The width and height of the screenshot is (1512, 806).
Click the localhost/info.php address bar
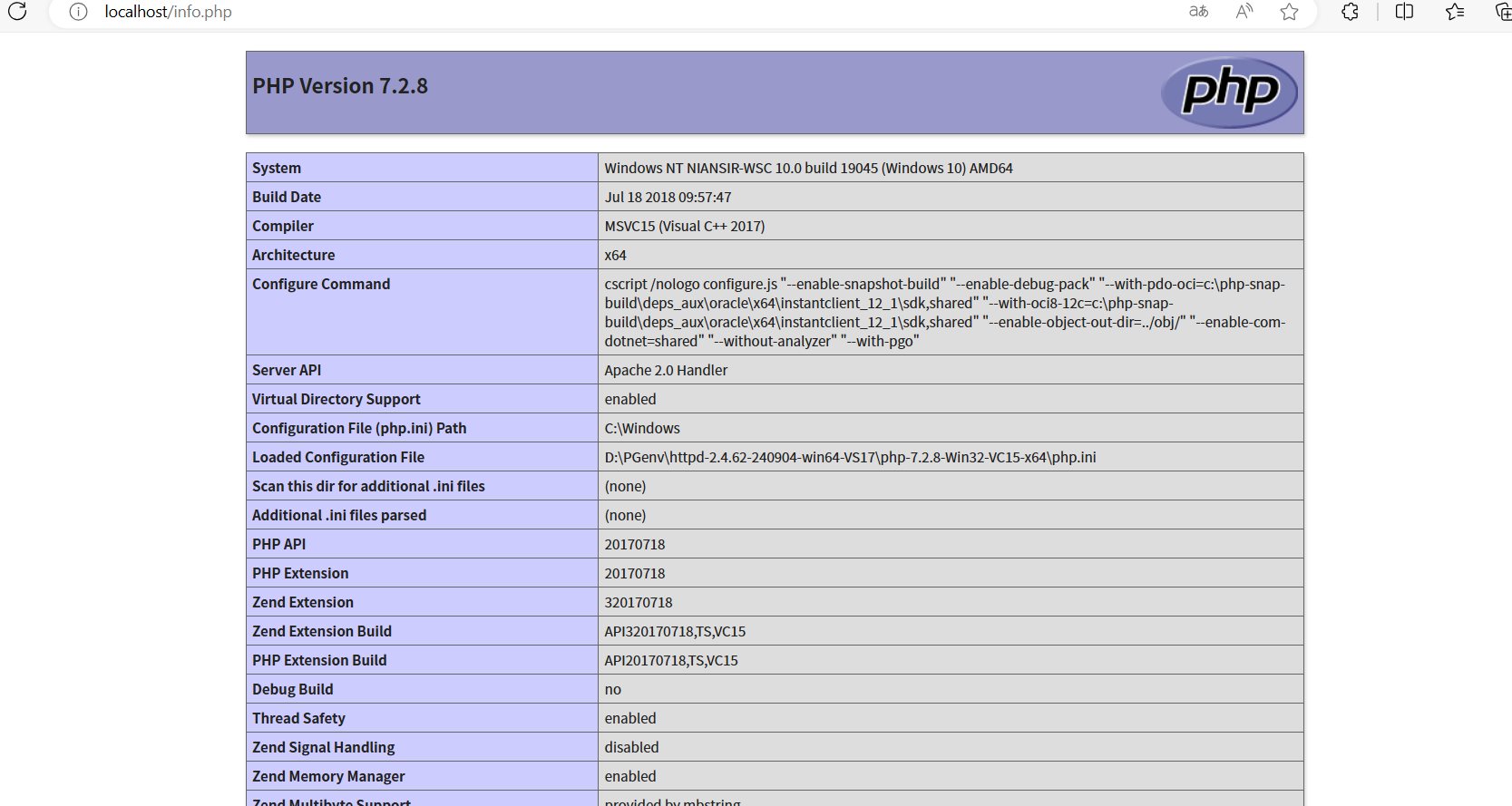pos(168,12)
